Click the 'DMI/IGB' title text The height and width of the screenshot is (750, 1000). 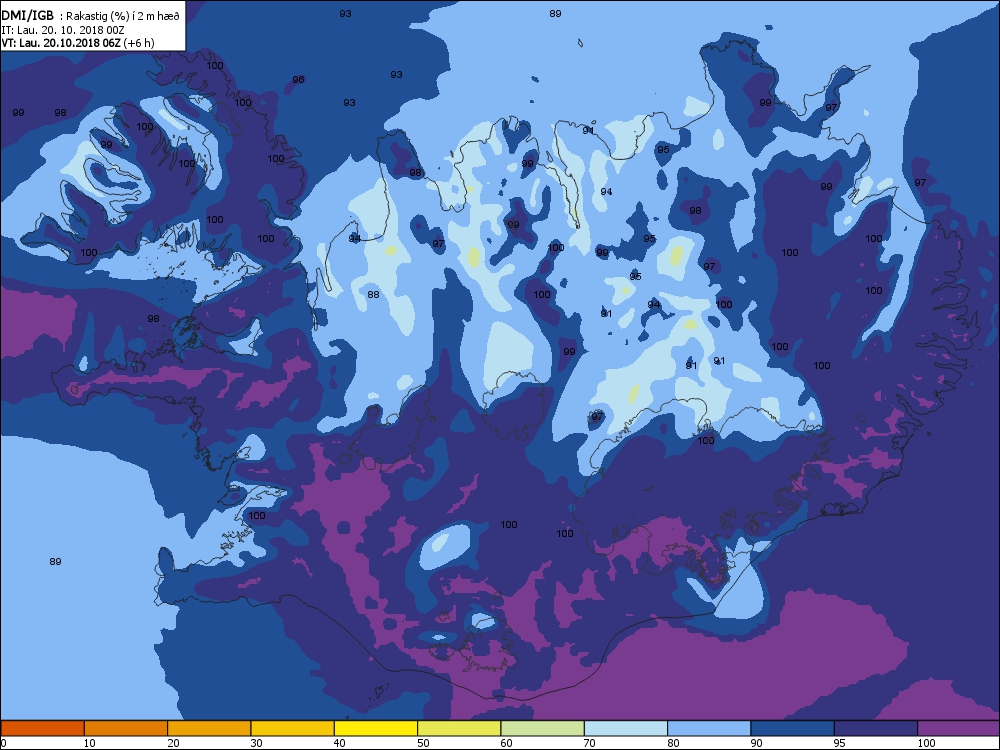pyautogui.click(x=27, y=16)
